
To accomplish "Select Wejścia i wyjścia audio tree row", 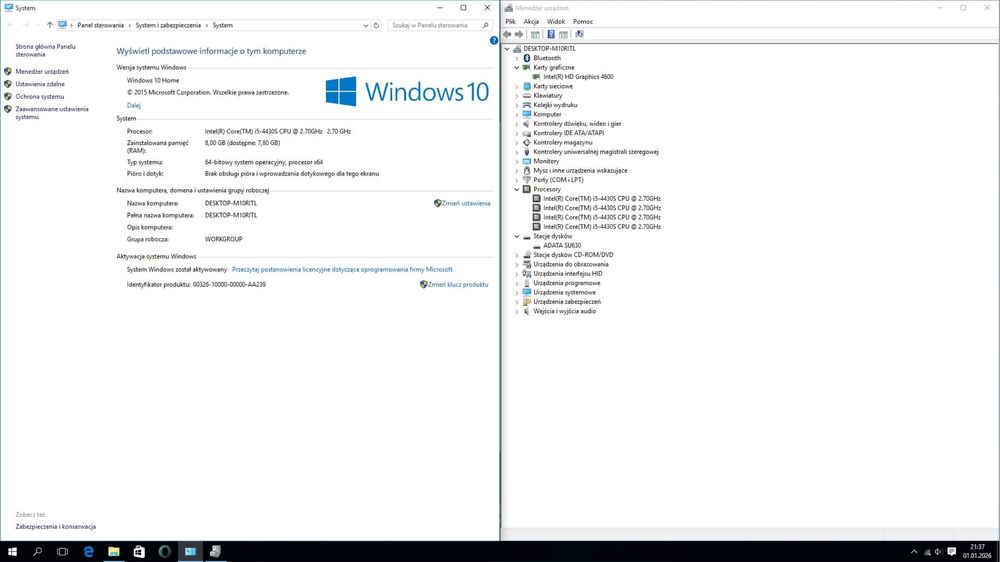I will click(x=564, y=311).
